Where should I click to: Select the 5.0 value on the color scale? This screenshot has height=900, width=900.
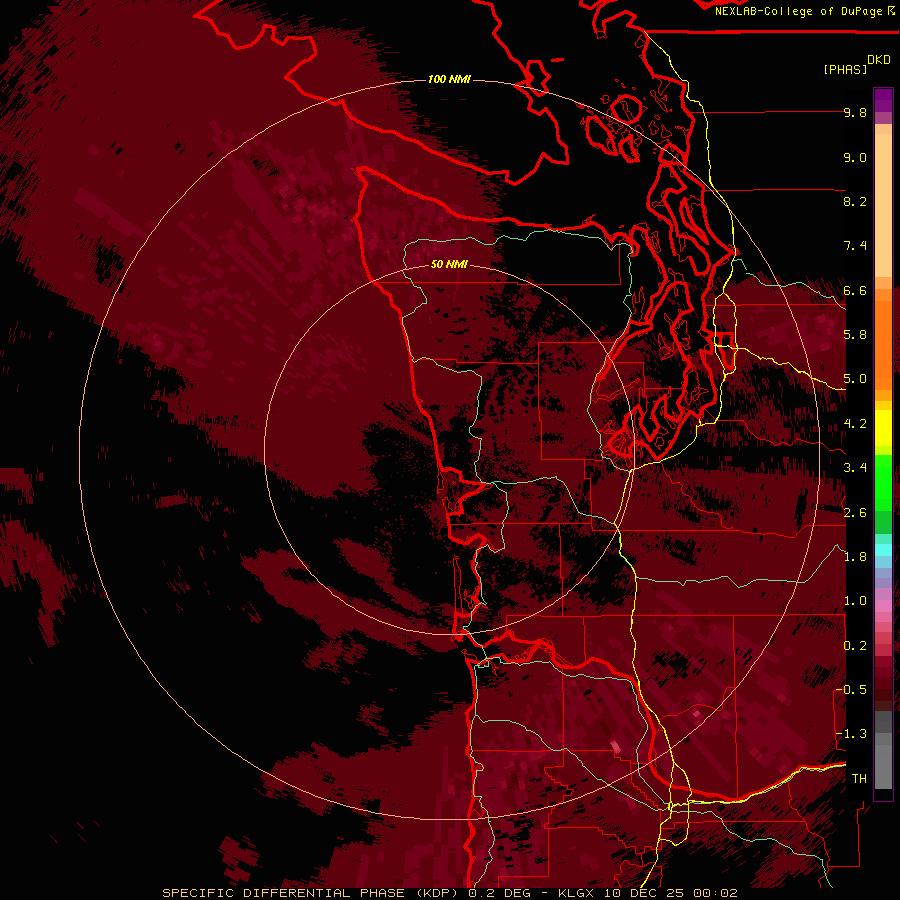pyautogui.click(x=855, y=379)
